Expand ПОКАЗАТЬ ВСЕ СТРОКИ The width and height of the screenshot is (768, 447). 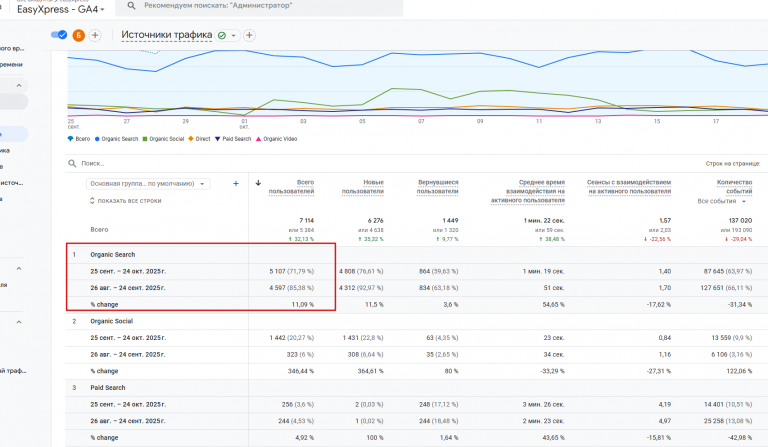(125, 201)
